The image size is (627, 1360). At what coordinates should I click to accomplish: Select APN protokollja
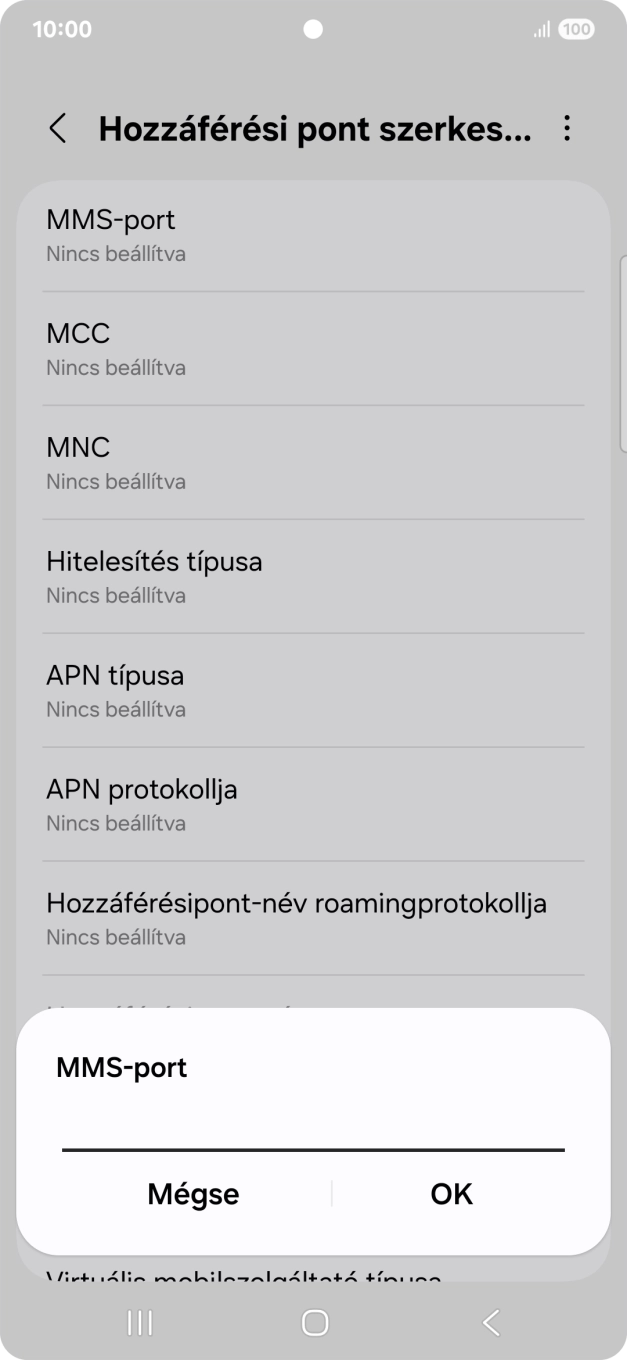[313, 804]
